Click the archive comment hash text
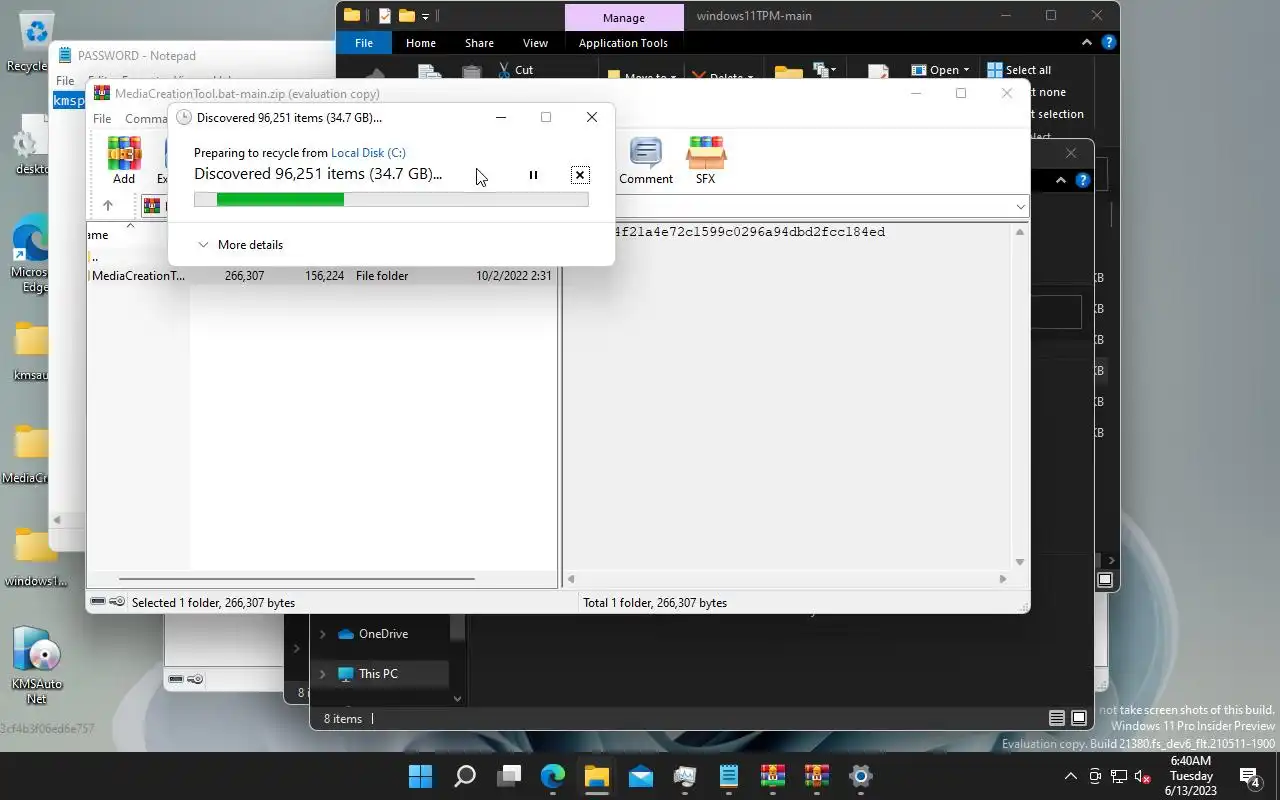The width and height of the screenshot is (1280, 800). tap(750, 232)
